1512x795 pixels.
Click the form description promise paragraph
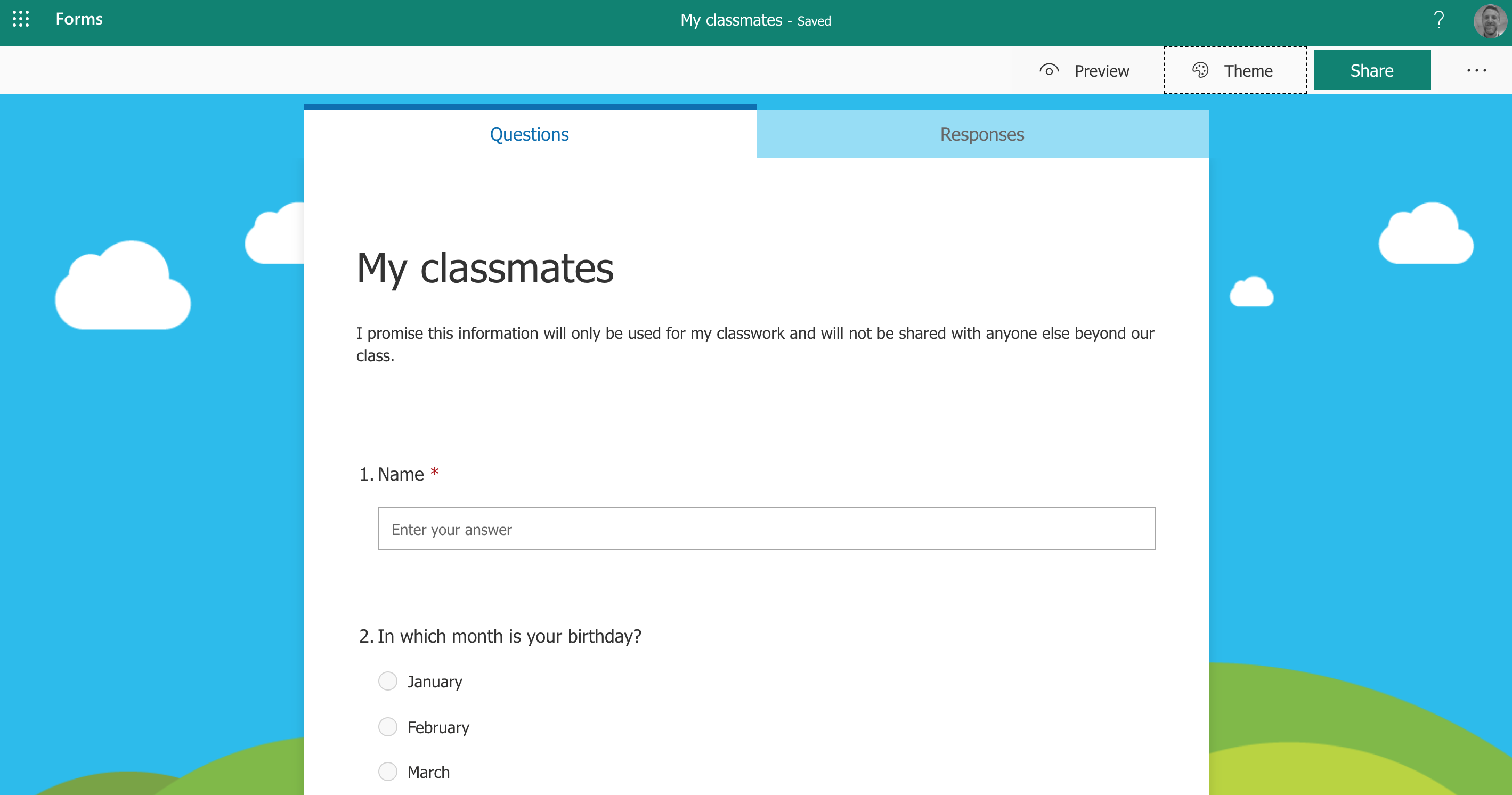click(x=755, y=344)
